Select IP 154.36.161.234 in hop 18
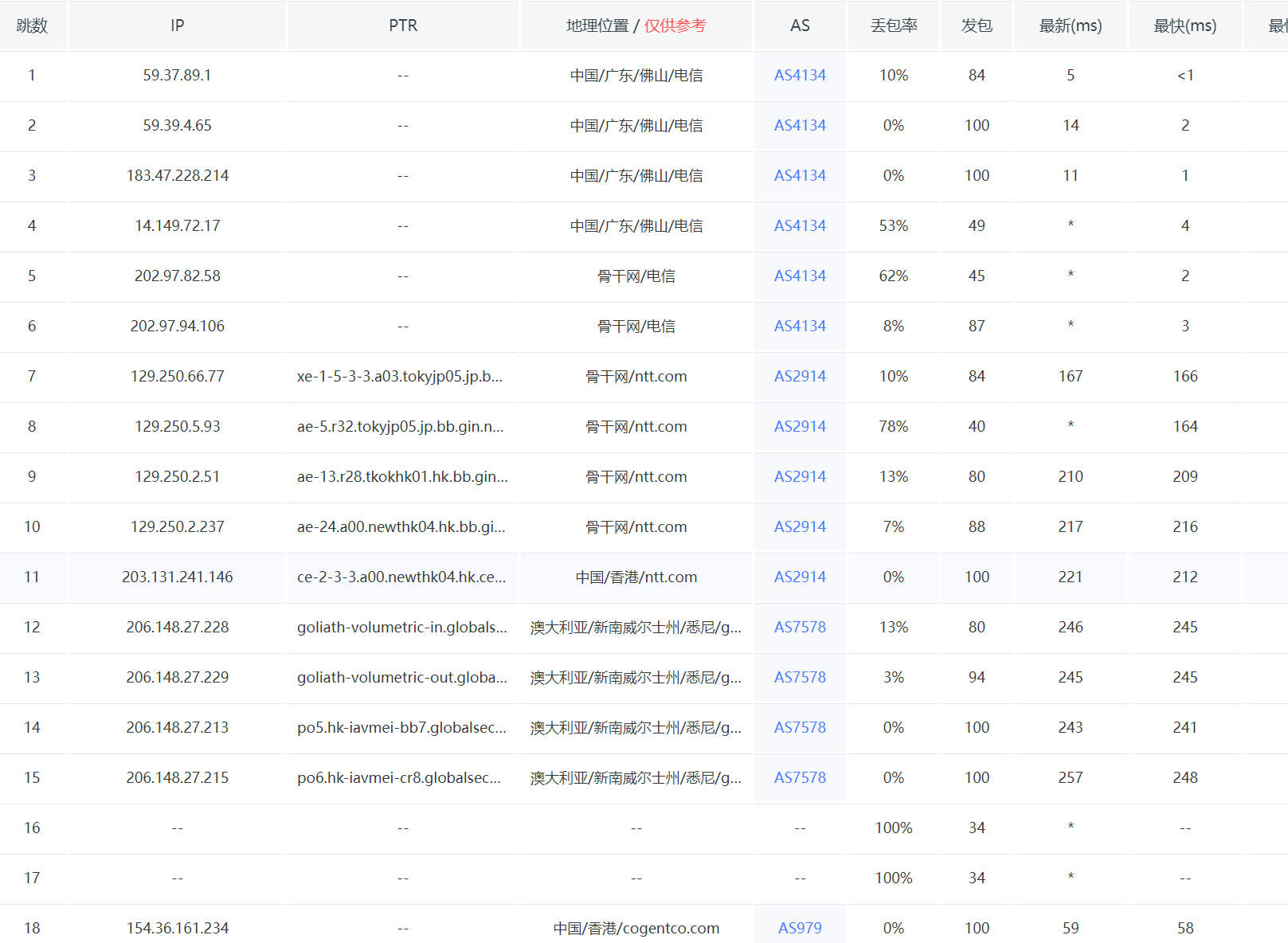Viewport: 1288px width, 943px height. pos(177,928)
